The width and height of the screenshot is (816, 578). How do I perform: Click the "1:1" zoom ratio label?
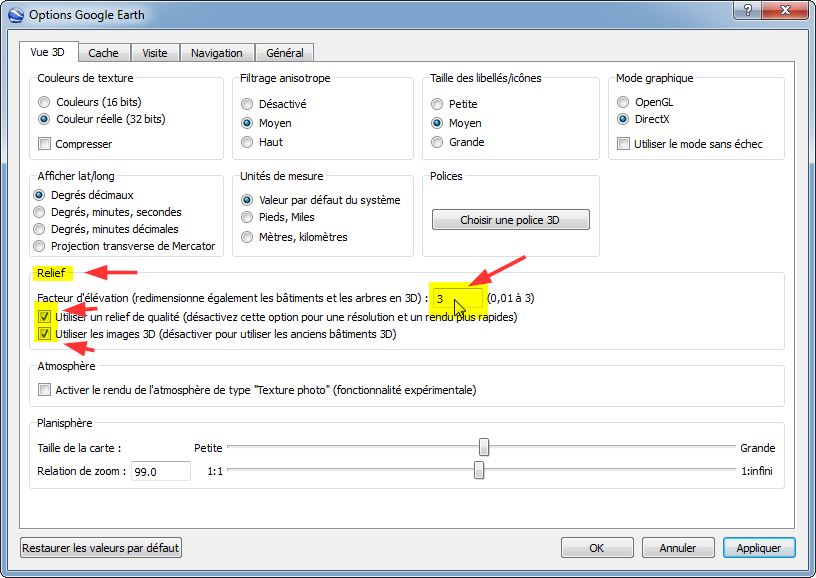[x=215, y=471]
